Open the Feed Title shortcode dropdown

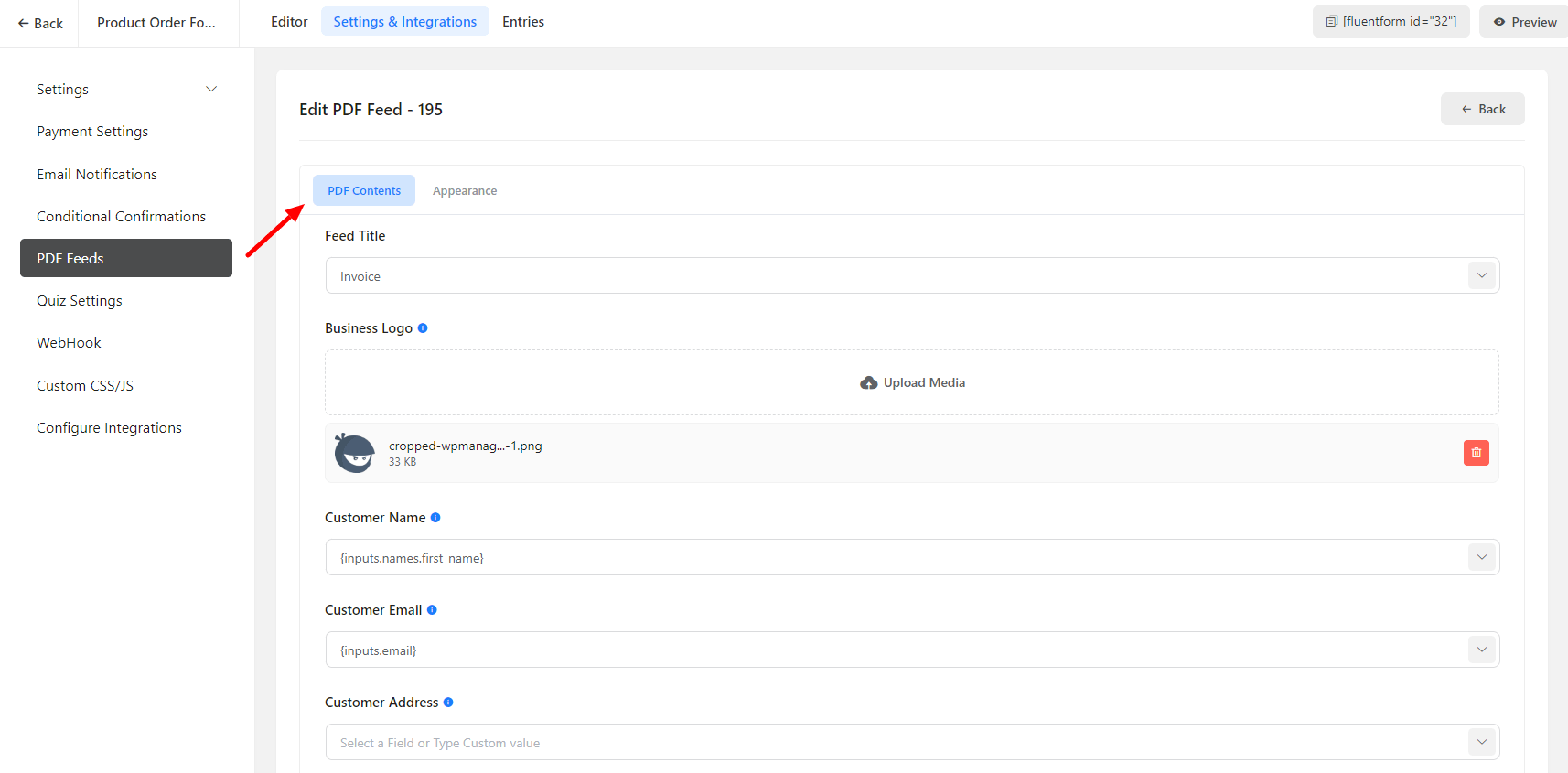(1481, 275)
